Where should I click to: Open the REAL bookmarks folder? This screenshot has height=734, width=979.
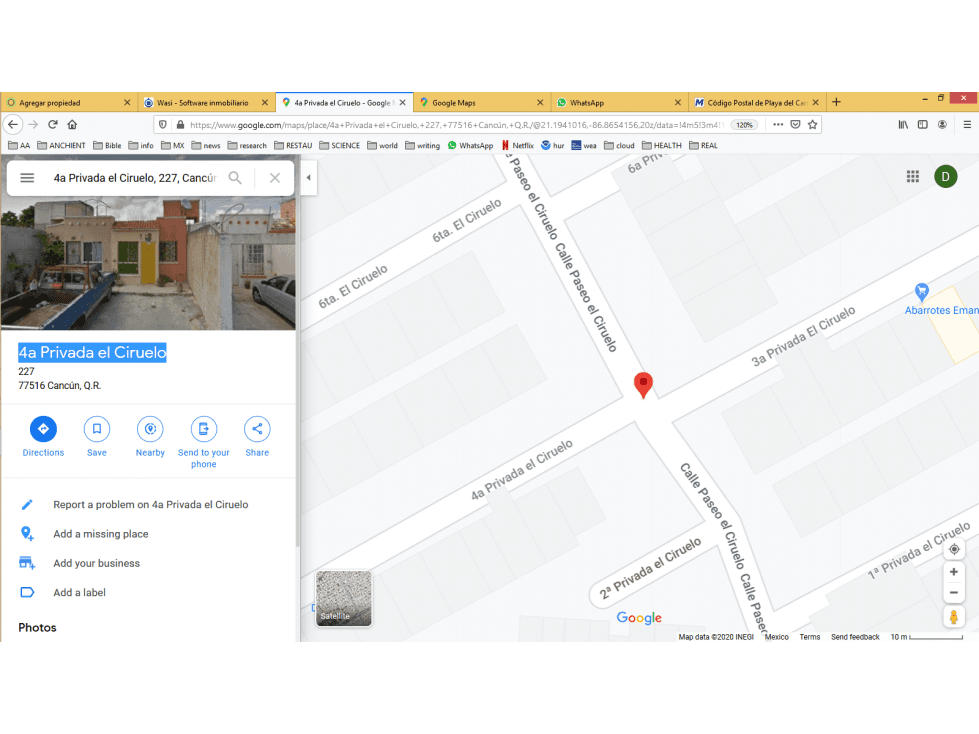[704, 145]
